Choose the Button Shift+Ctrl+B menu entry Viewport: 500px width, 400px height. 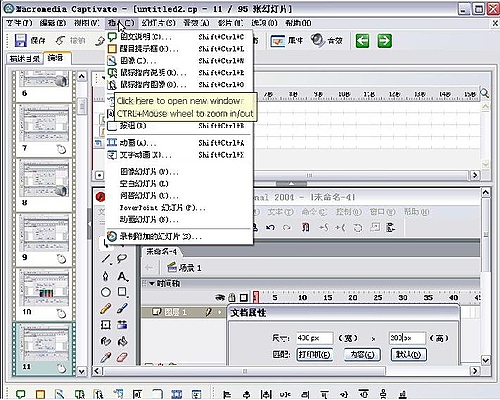click(179, 126)
